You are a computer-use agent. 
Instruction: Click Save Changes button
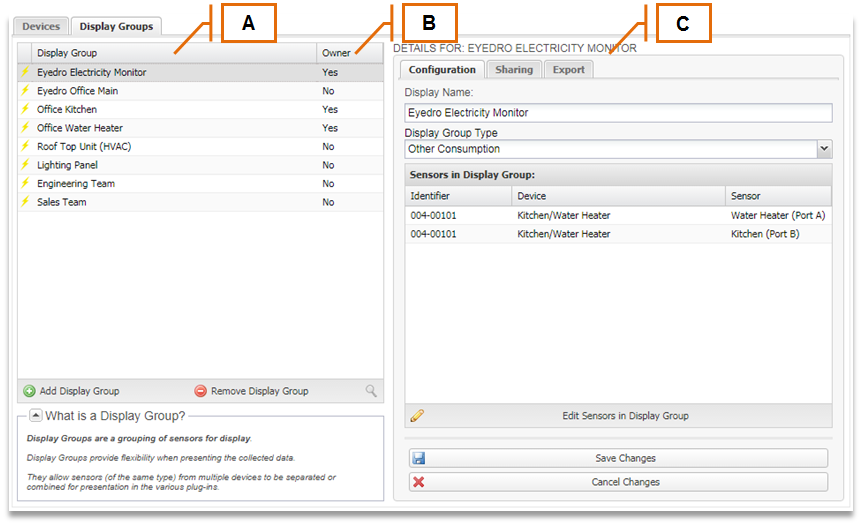(618, 458)
